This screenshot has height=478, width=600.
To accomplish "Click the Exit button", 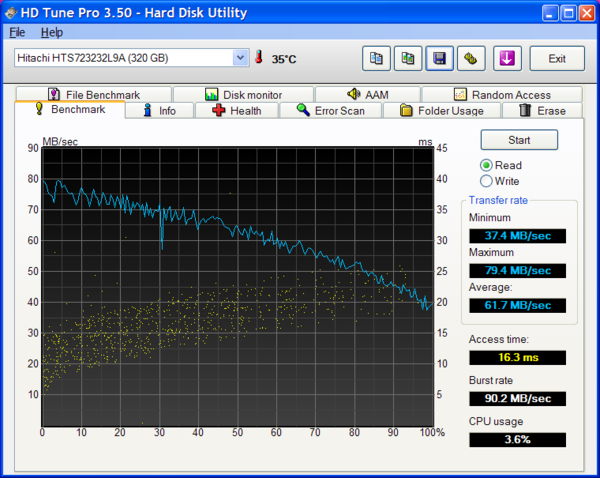I will tap(557, 58).
